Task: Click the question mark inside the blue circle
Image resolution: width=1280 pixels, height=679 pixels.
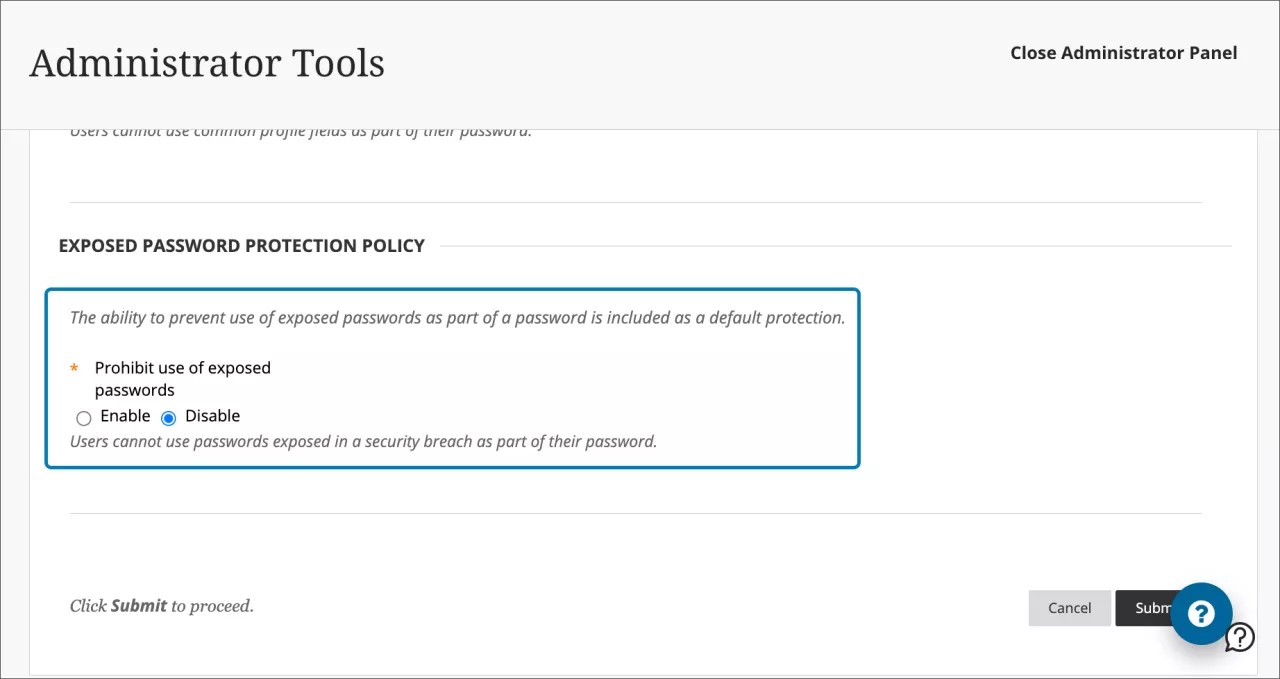Action: click(1202, 613)
